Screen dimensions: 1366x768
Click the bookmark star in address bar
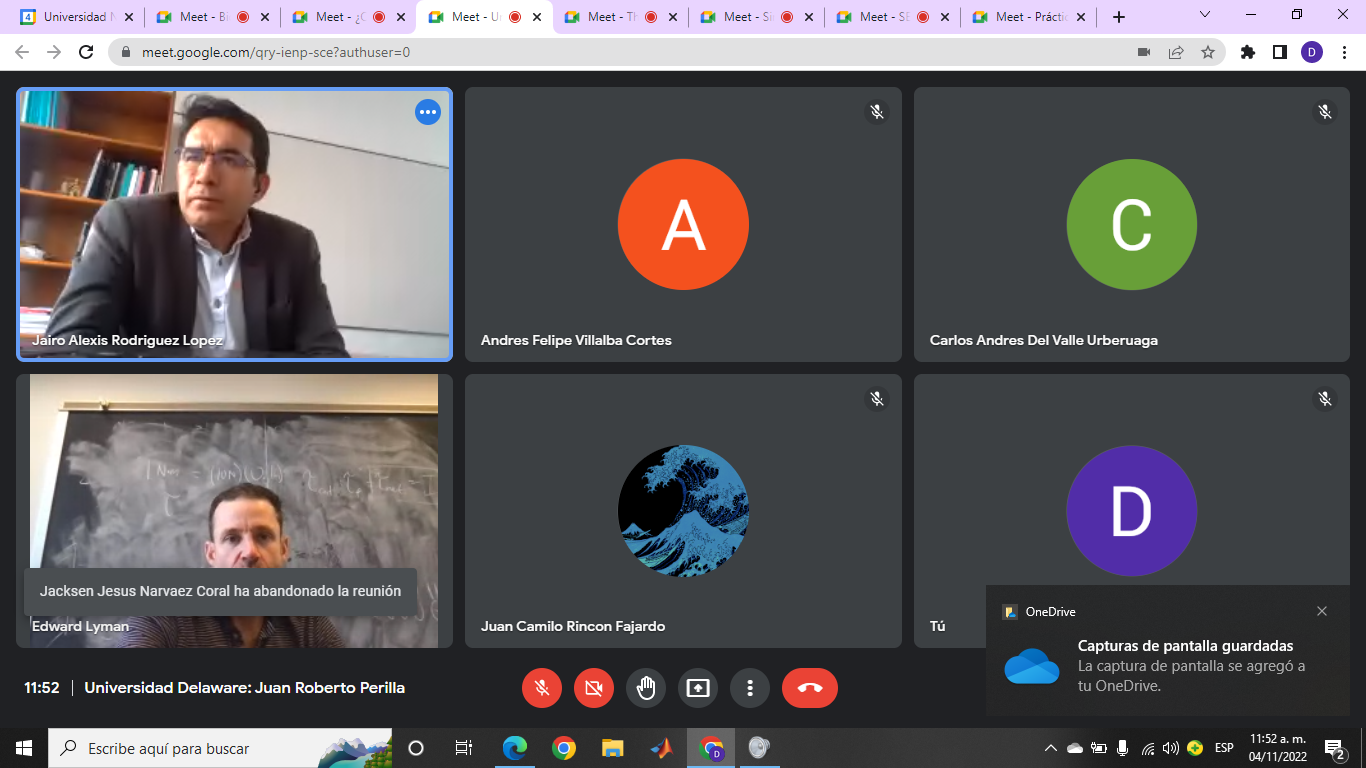(1208, 52)
